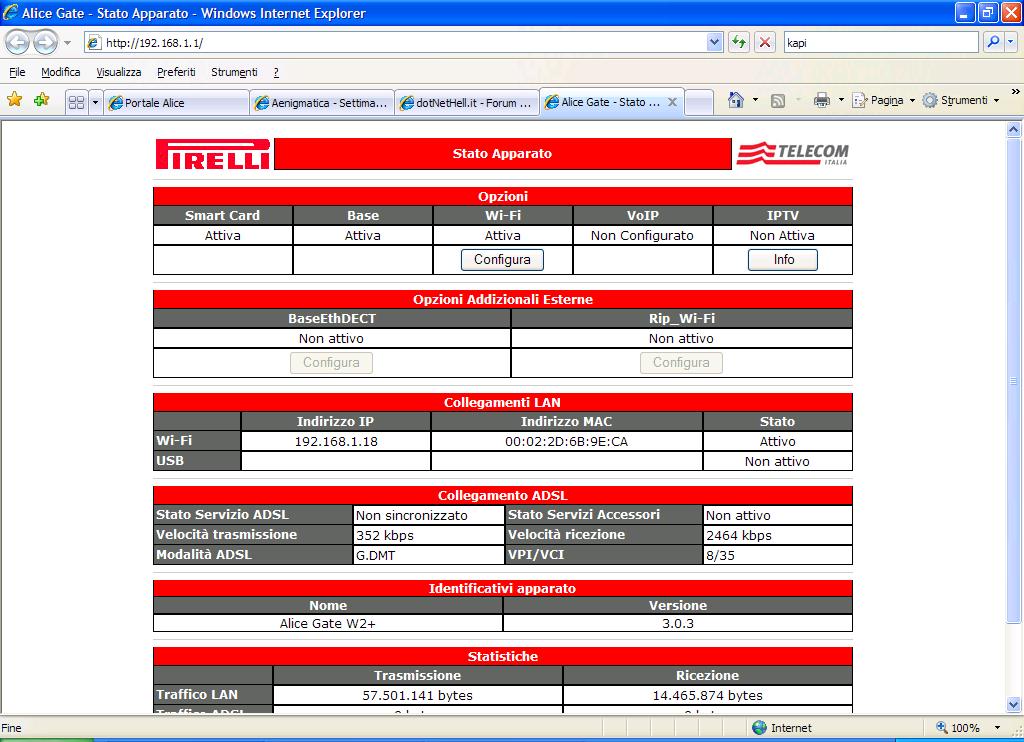Click the version value 3.0.3
Screen dimensions: 1024x742
tap(678, 624)
